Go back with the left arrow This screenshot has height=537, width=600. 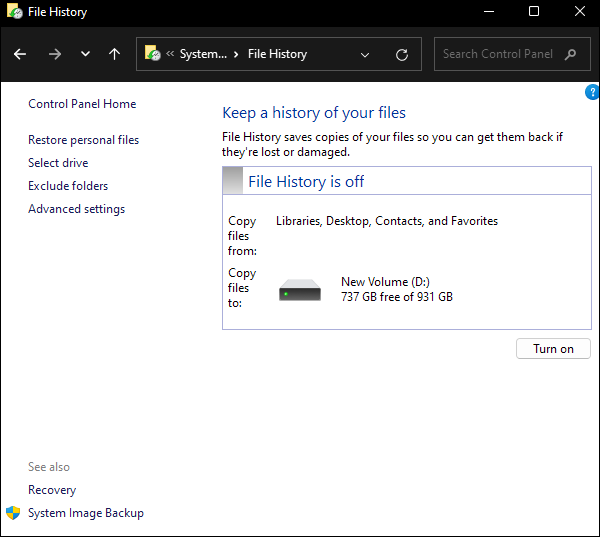20,54
